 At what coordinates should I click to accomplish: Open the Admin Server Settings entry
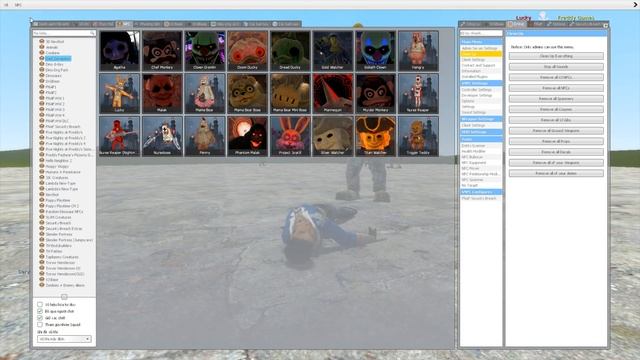click(481, 48)
